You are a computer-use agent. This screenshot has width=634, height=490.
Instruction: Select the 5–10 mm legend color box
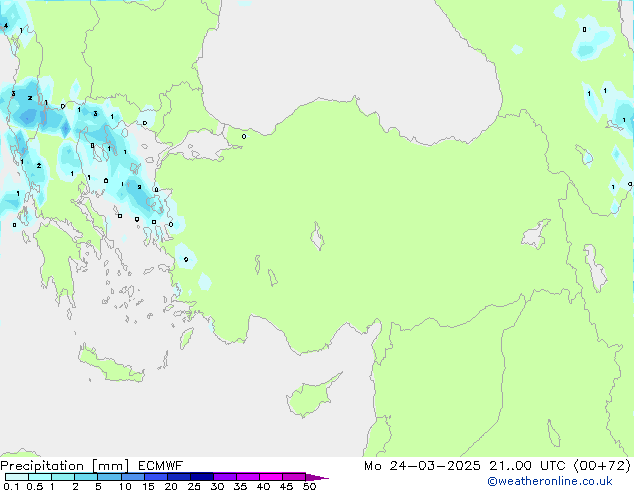coord(109,477)
